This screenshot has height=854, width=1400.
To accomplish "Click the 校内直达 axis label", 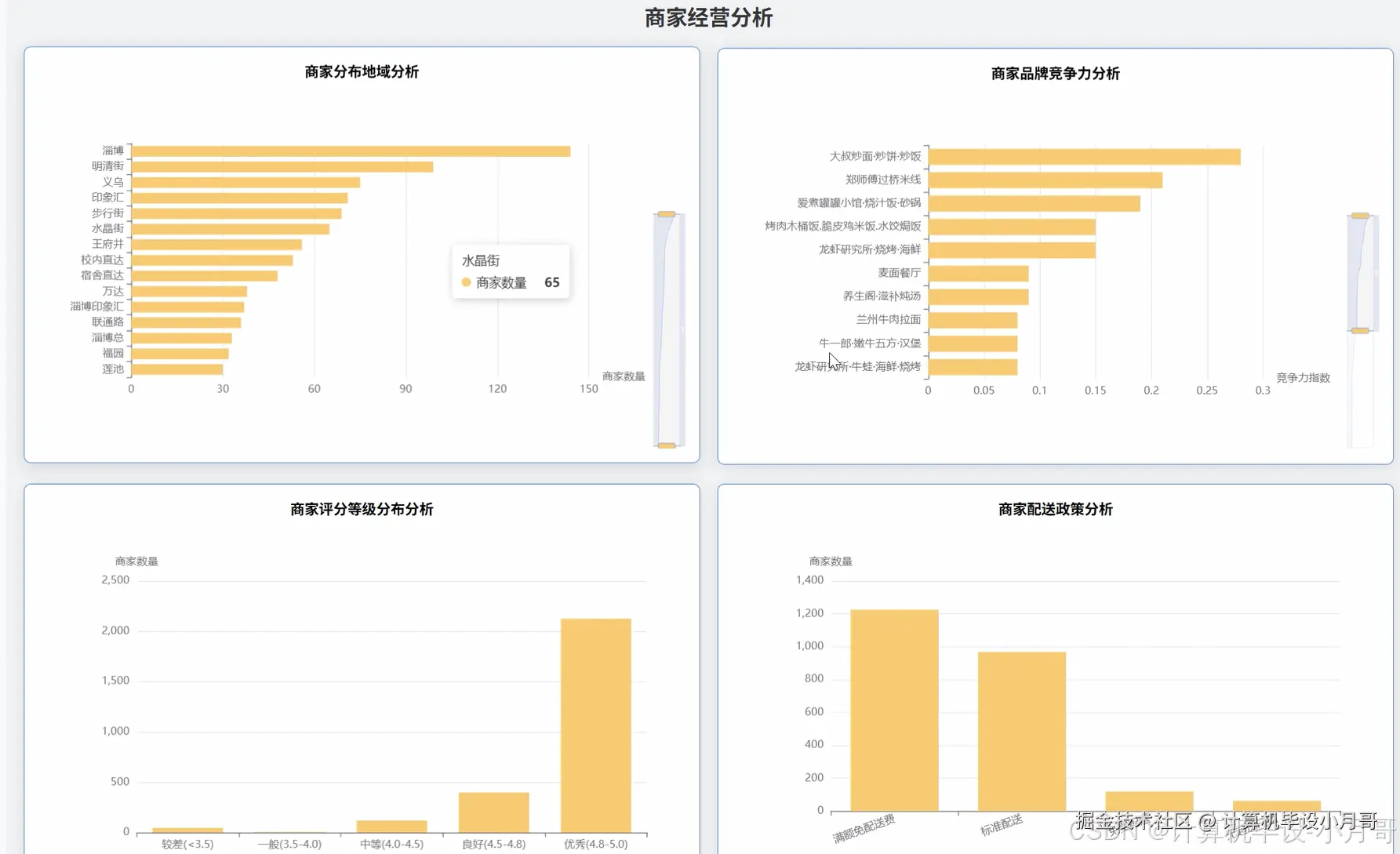I will (102, 260).
